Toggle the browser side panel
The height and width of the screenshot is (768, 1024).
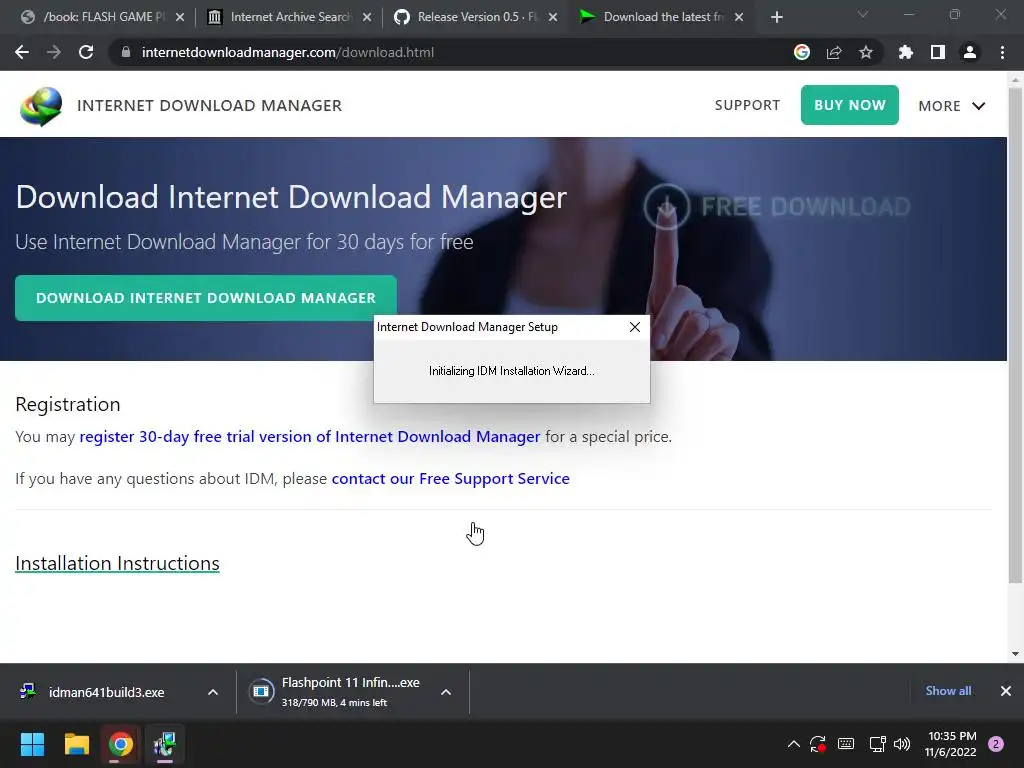point(938,52)
